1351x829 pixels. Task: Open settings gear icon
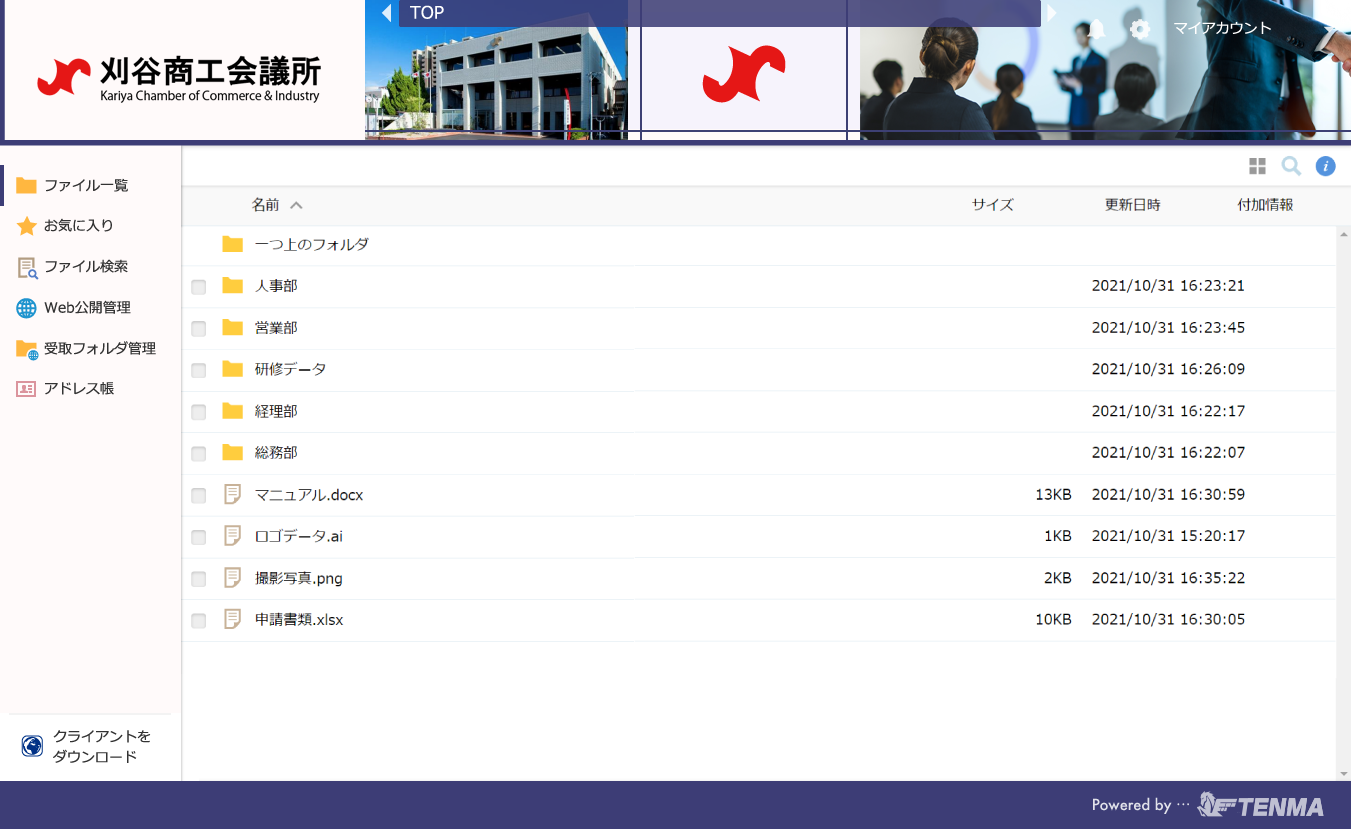click(x=1140, y=29)
